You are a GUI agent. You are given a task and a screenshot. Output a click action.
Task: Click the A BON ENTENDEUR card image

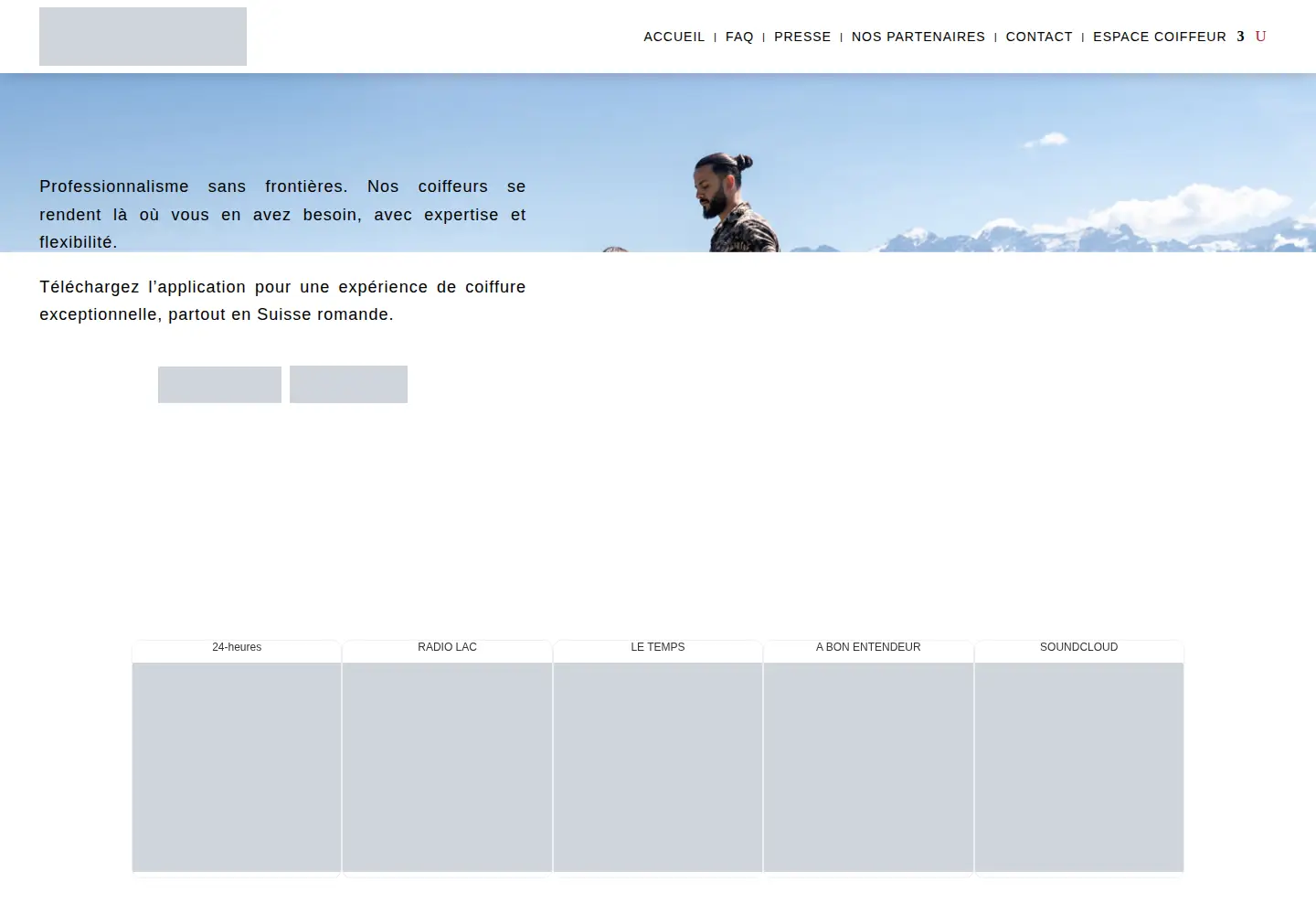tap(868, 768)
